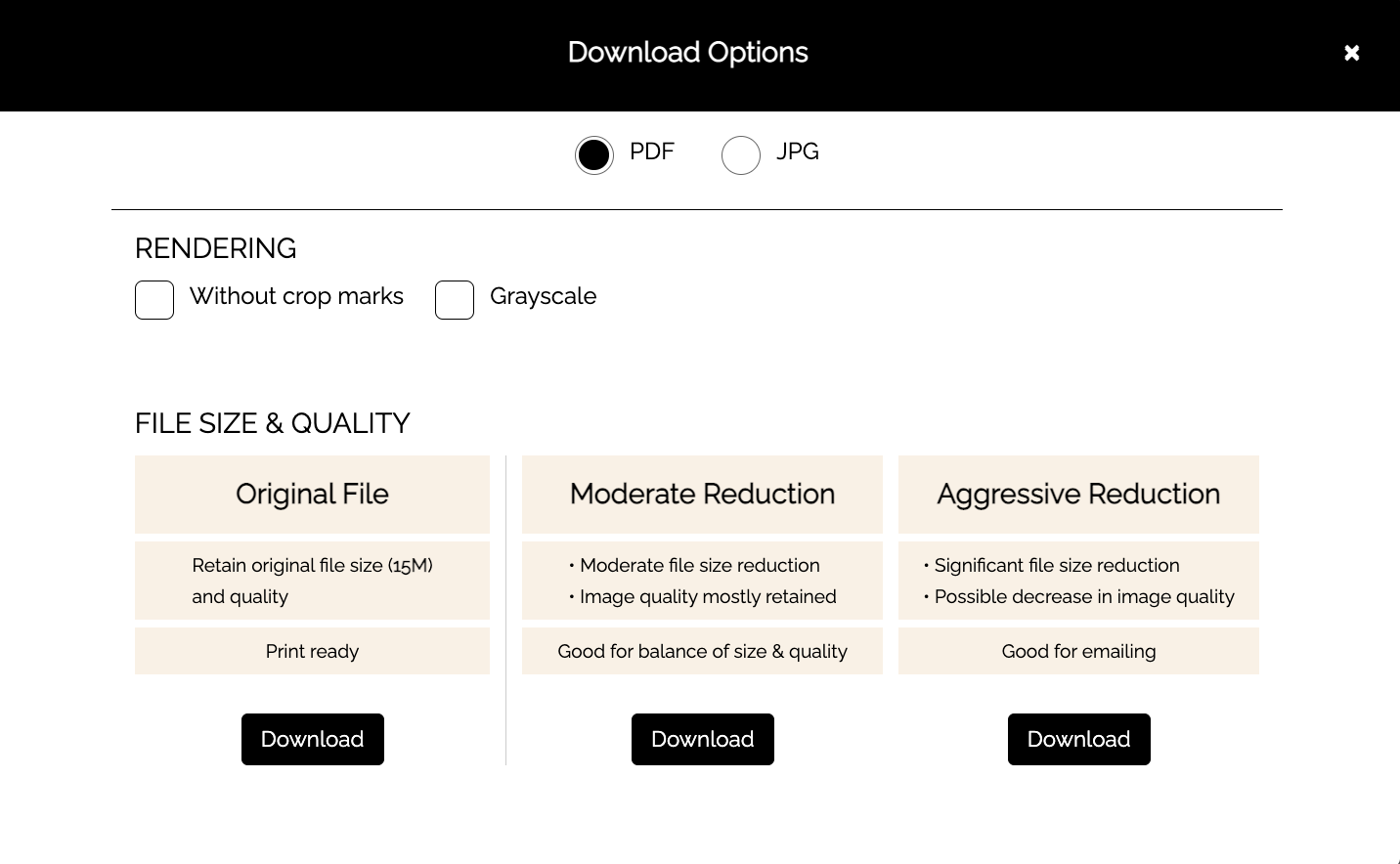
Task: Close the Download Options dialog
Action: coord(1351,53)
